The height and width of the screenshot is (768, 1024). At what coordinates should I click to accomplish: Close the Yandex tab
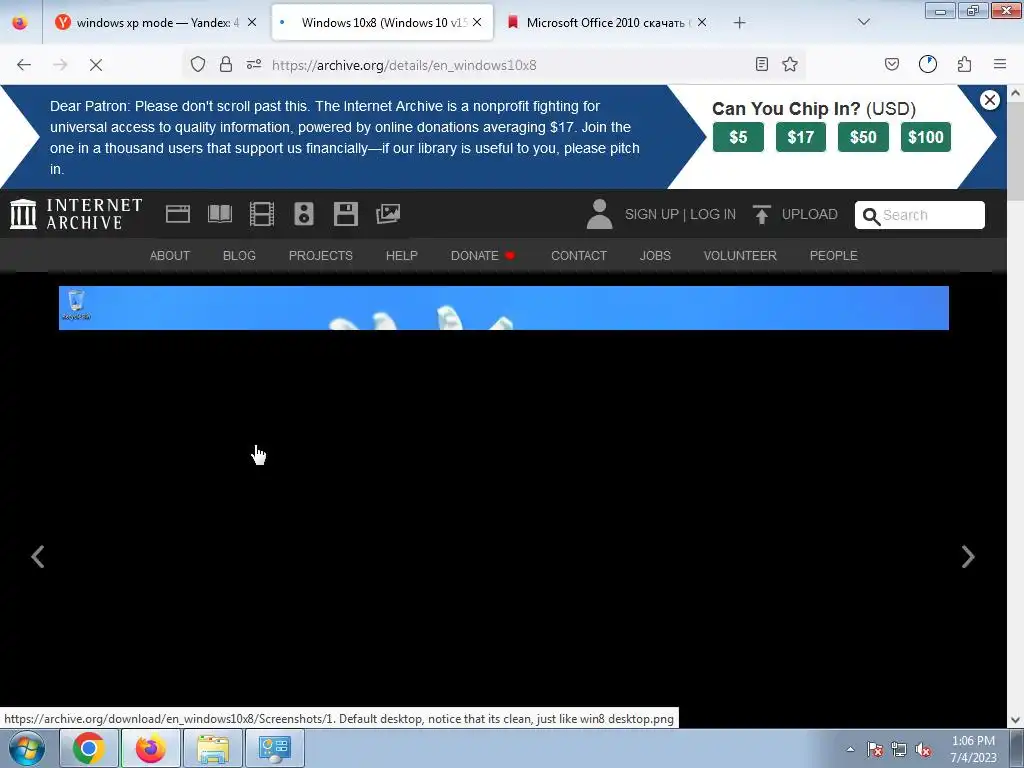click(252, 22)
